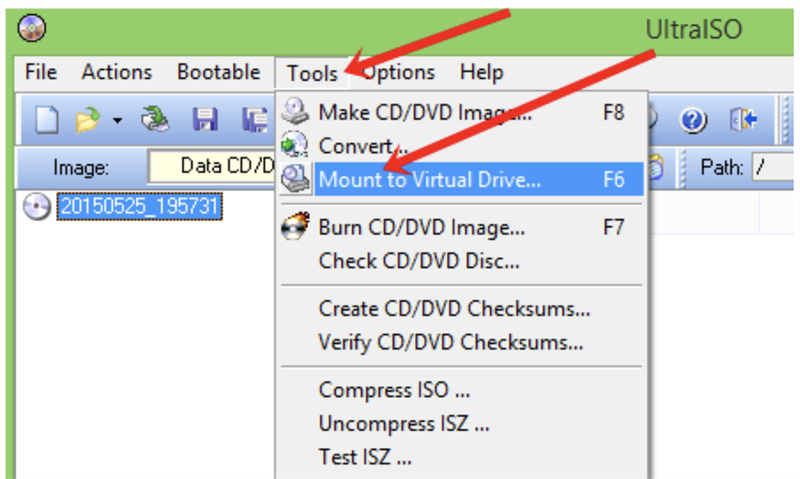This screenshot has height=479, width=800.
Task: Click the Open file folder icon
Action: pos(87,122)
